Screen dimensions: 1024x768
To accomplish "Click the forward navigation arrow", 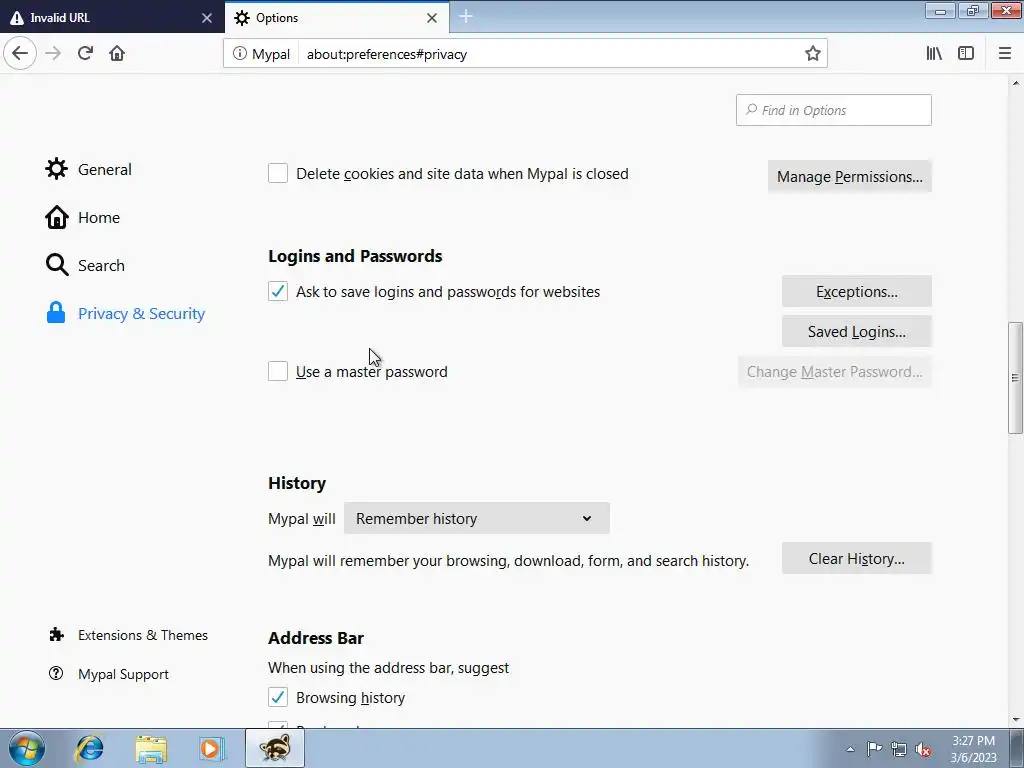I will coord(53,53).
